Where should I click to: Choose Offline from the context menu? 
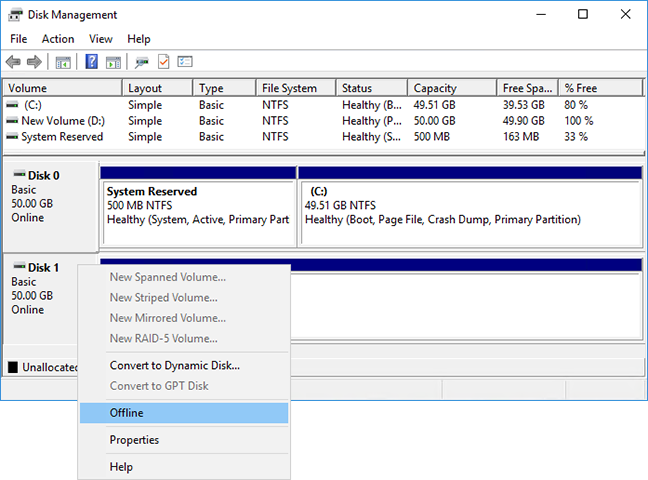point(184,413)
